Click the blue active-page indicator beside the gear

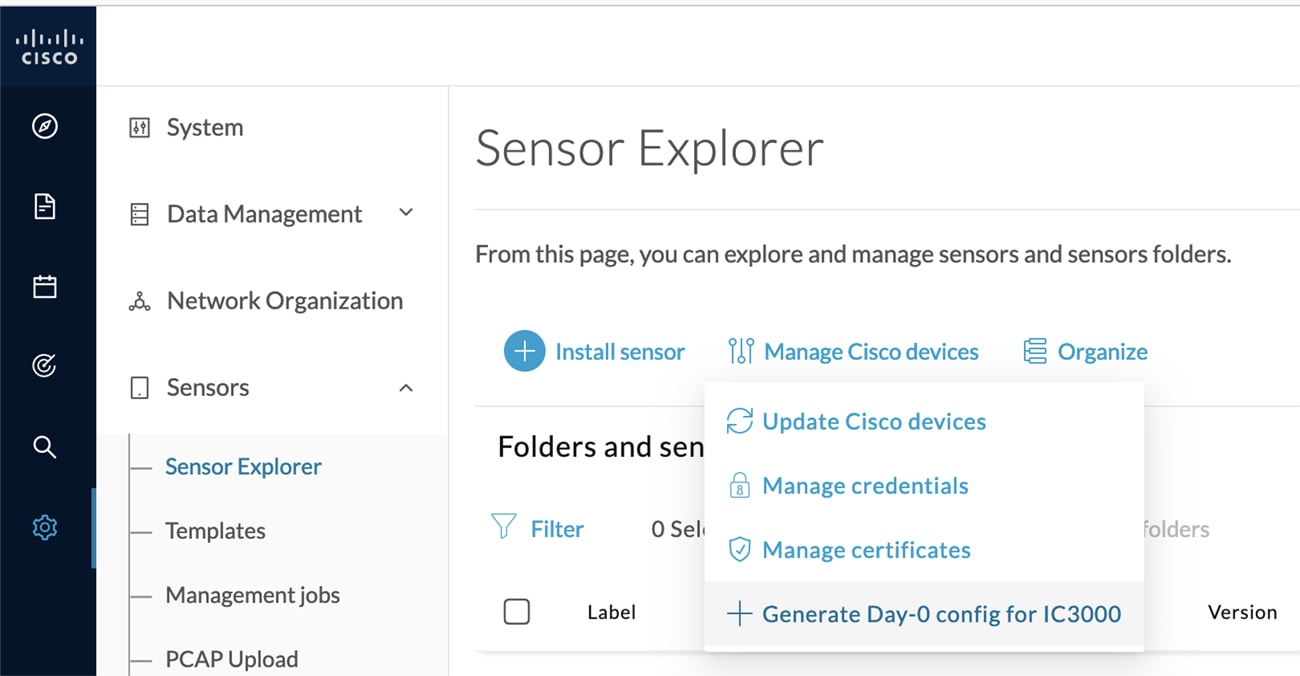tap(93, 528)
